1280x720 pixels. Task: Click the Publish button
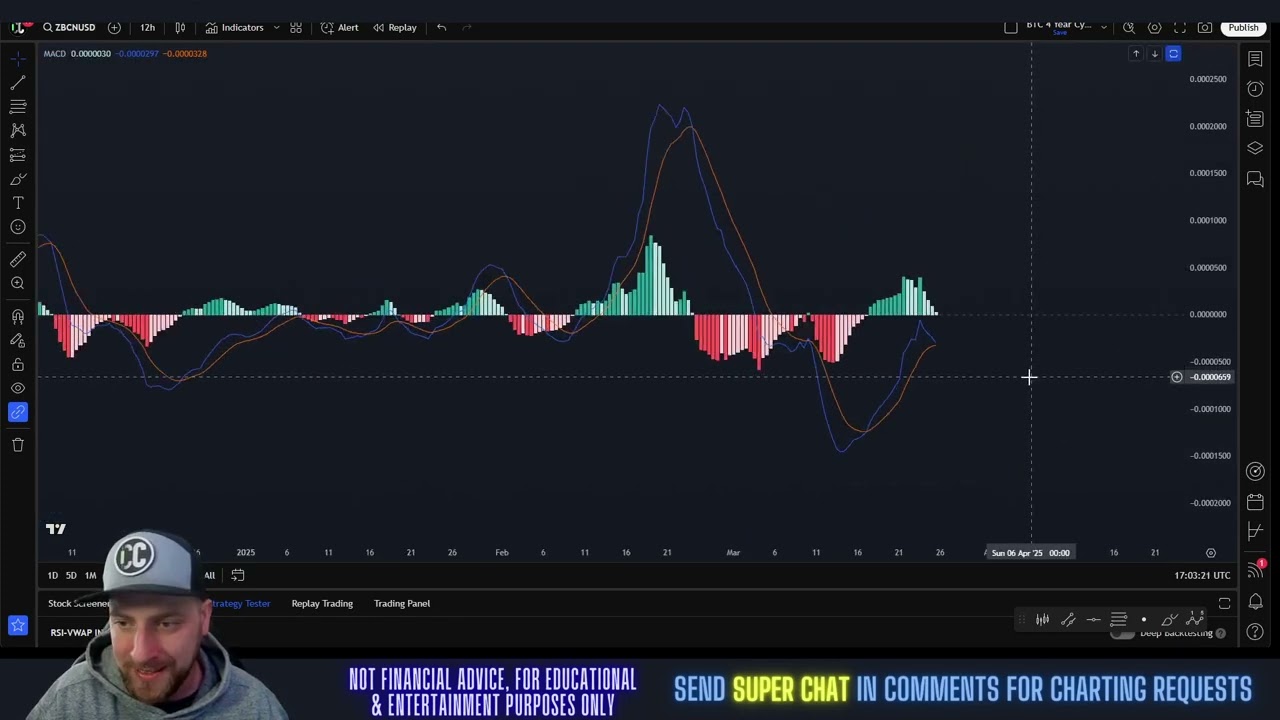click(1243, 27)
